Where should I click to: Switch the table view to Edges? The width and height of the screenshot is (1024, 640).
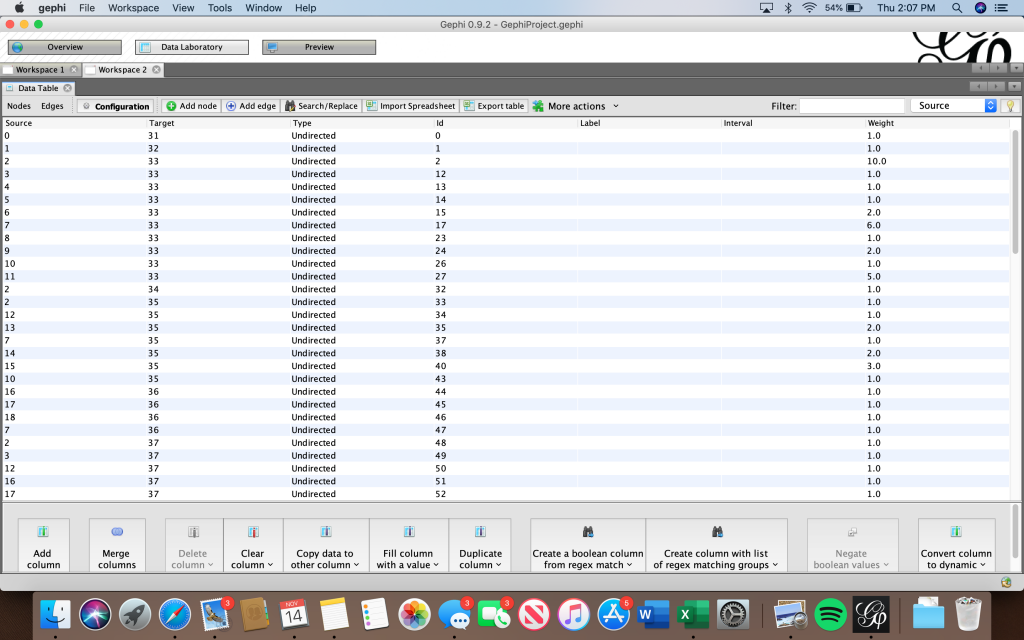pyautogui.click(x=52, y=106)
